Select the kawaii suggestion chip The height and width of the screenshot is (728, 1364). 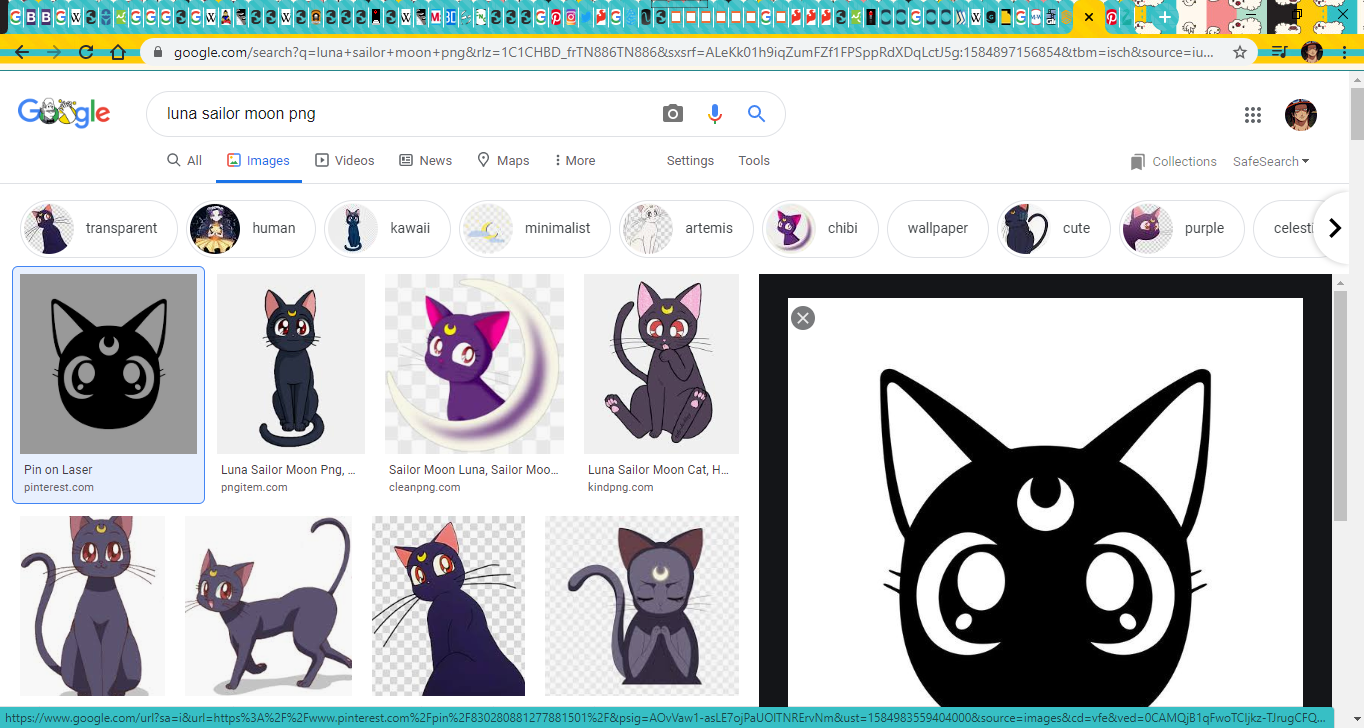(387, 228)
